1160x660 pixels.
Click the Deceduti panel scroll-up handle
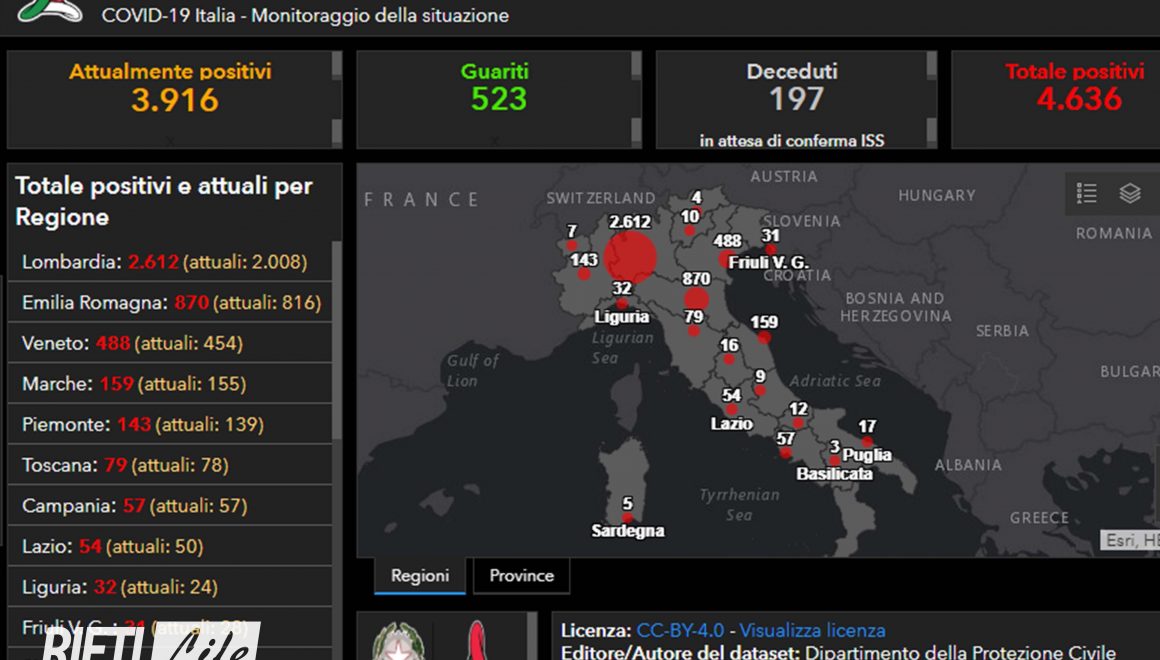coord(931,65)
